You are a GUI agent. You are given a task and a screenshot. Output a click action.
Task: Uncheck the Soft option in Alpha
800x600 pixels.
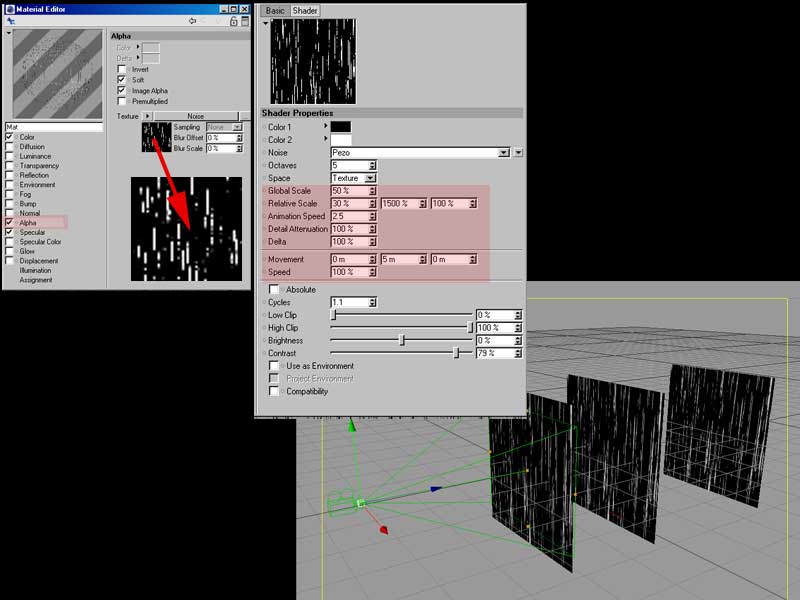[121, 80]
